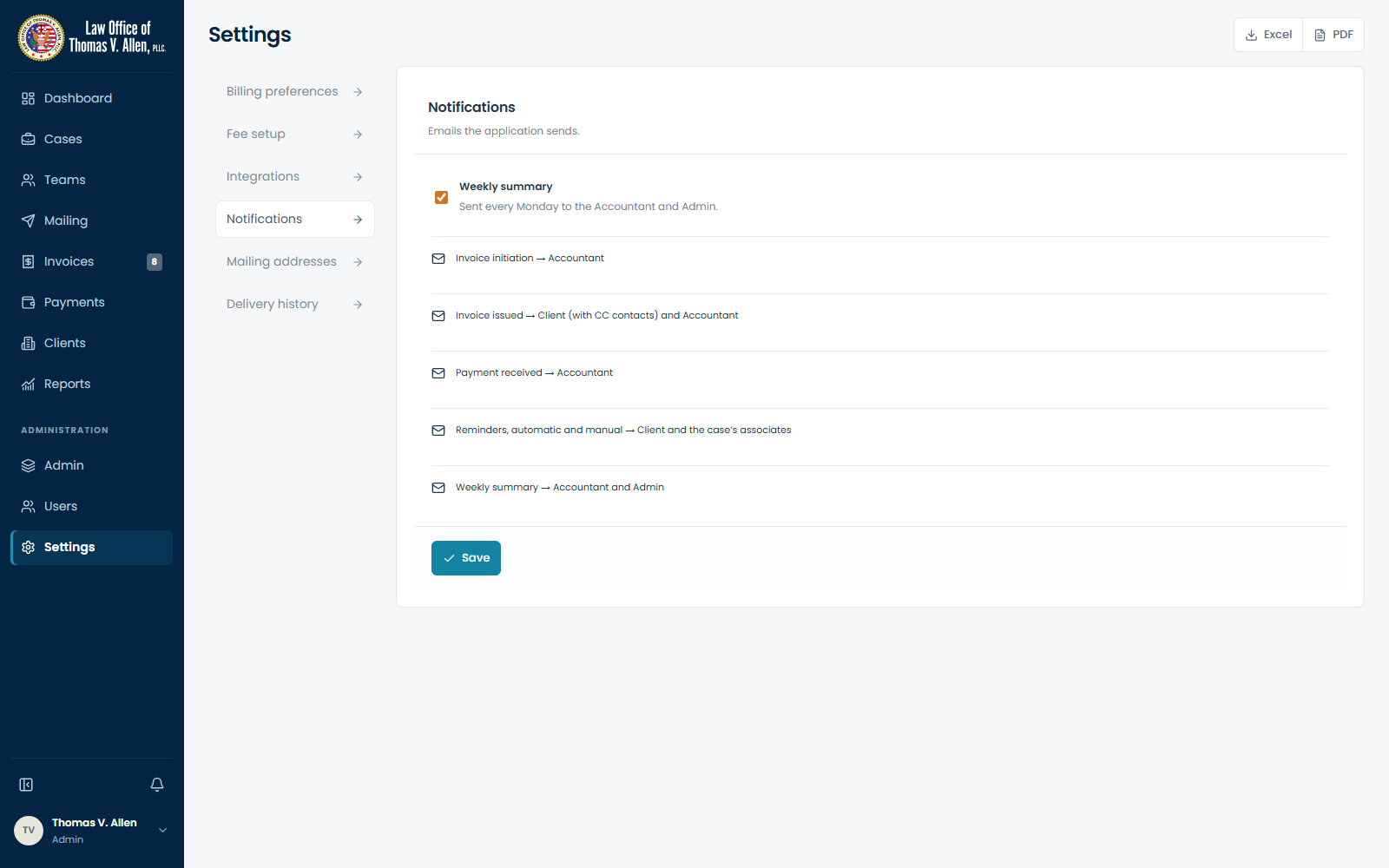The width and height of the screenshot is (1389, 868).
Task: Open the Mailing addresses section label
Action: 281,261
